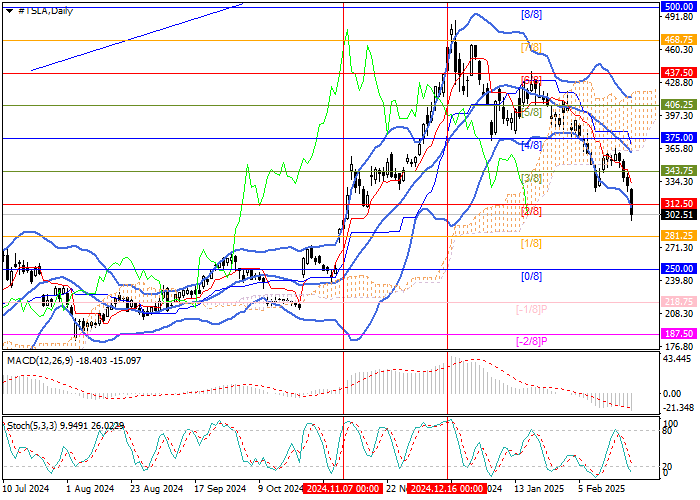This screenshot has width=700, height=500.
Task: Click the blue 500.00 price level tag
Action: tap(679, 6)
